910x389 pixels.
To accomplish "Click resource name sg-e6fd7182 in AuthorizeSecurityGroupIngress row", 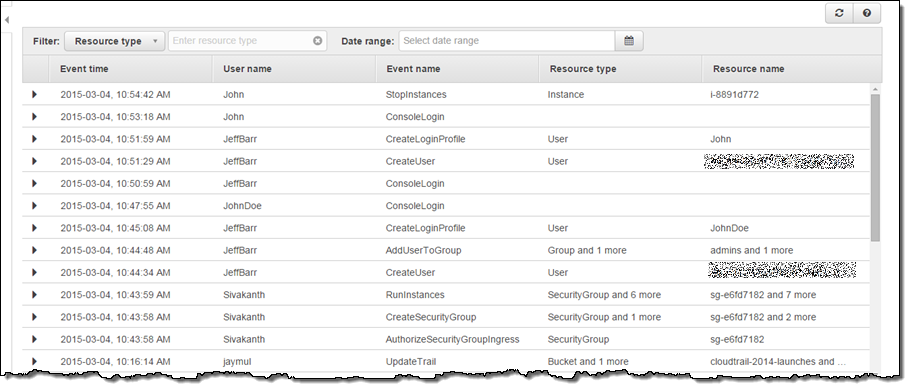I will point(737,340).
